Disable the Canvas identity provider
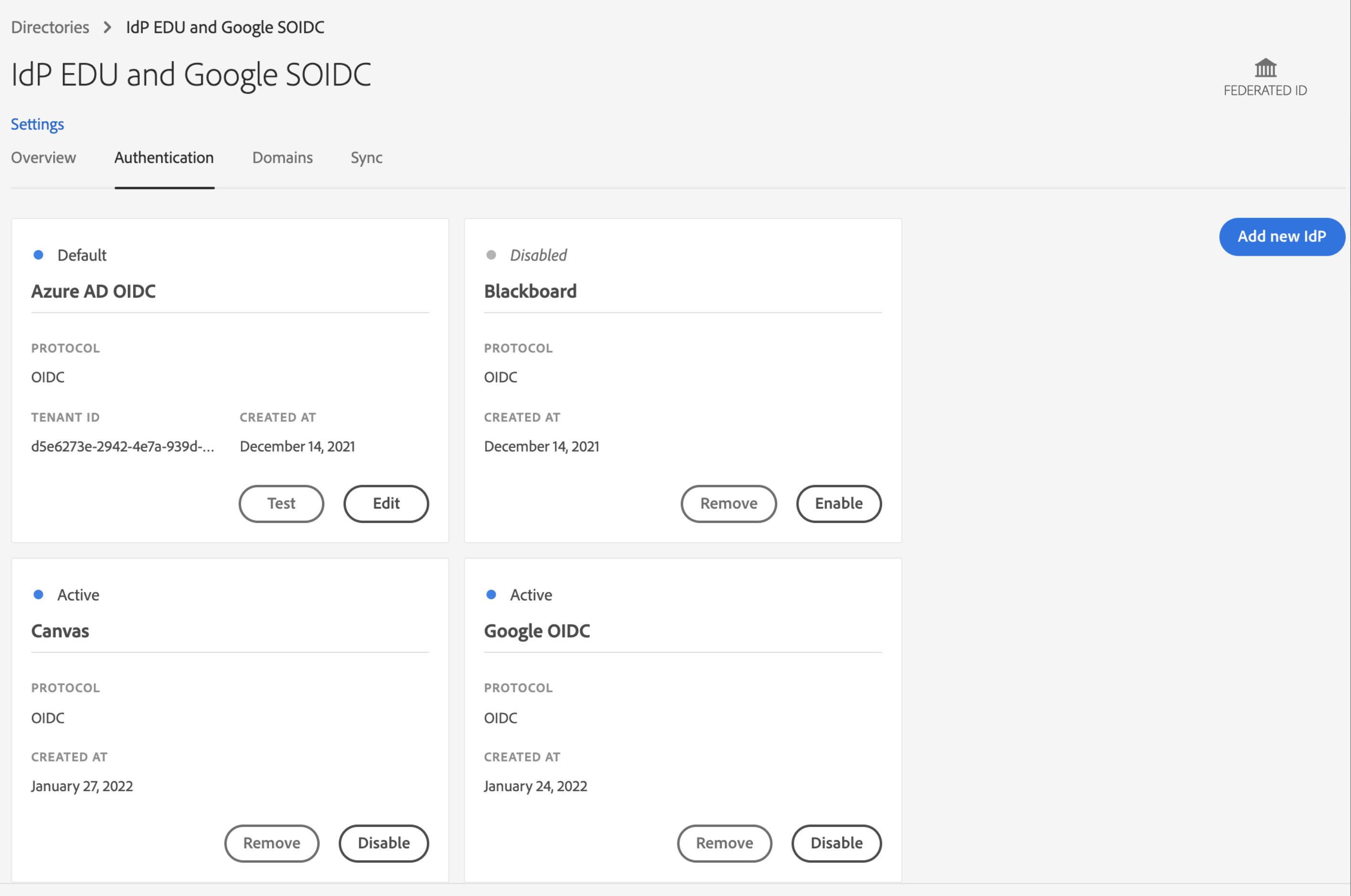Viewport: 1351px width, 896px height. click(383, 843)
